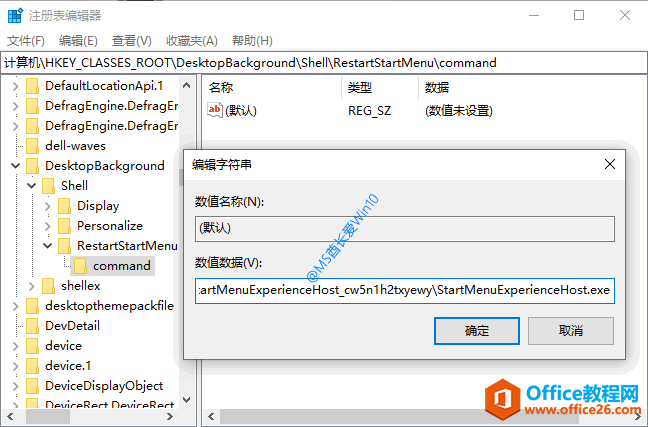Viewport: 648px width, 427px height.
Task: Close the 编辑字符串 dialog
Action: tap(610, 165)
